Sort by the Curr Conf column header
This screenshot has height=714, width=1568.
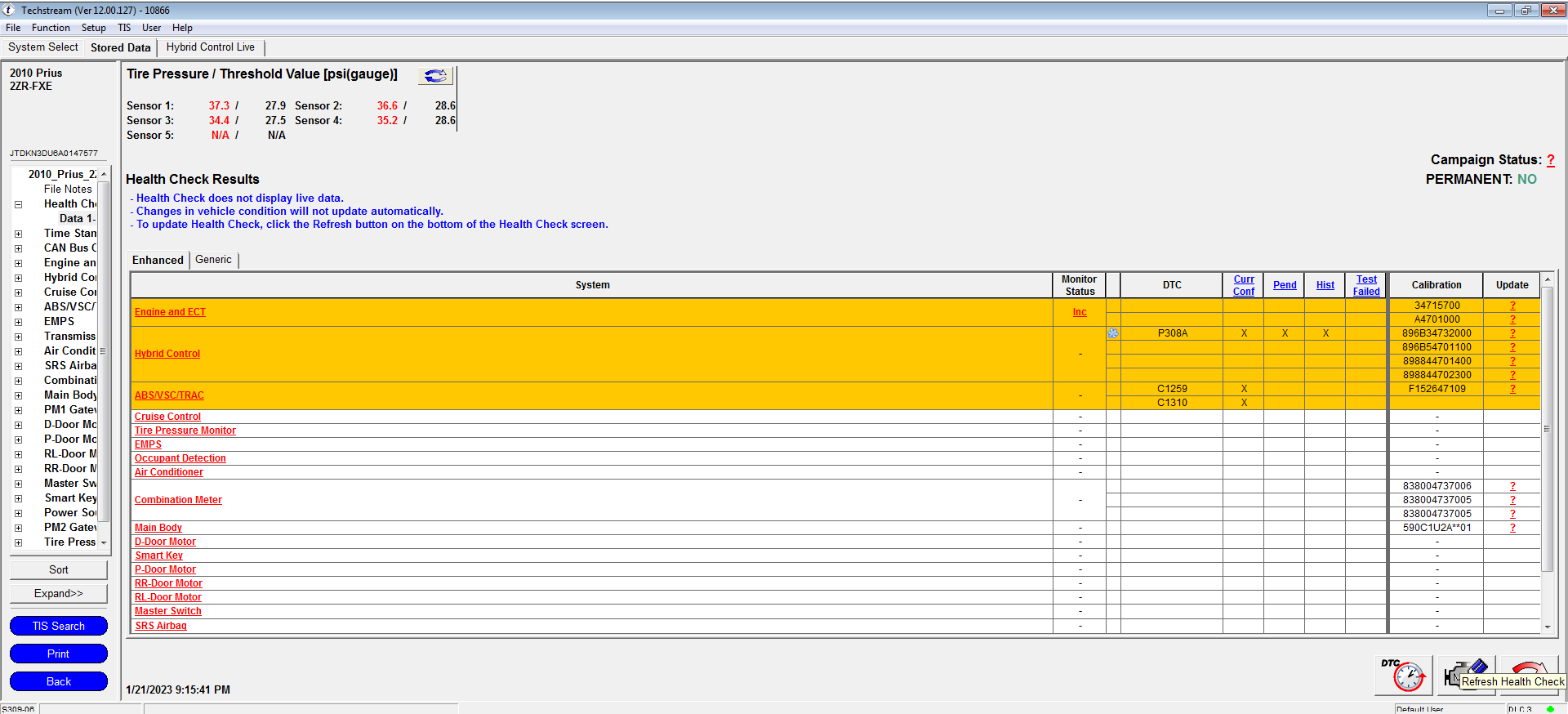coord(1244,285)
